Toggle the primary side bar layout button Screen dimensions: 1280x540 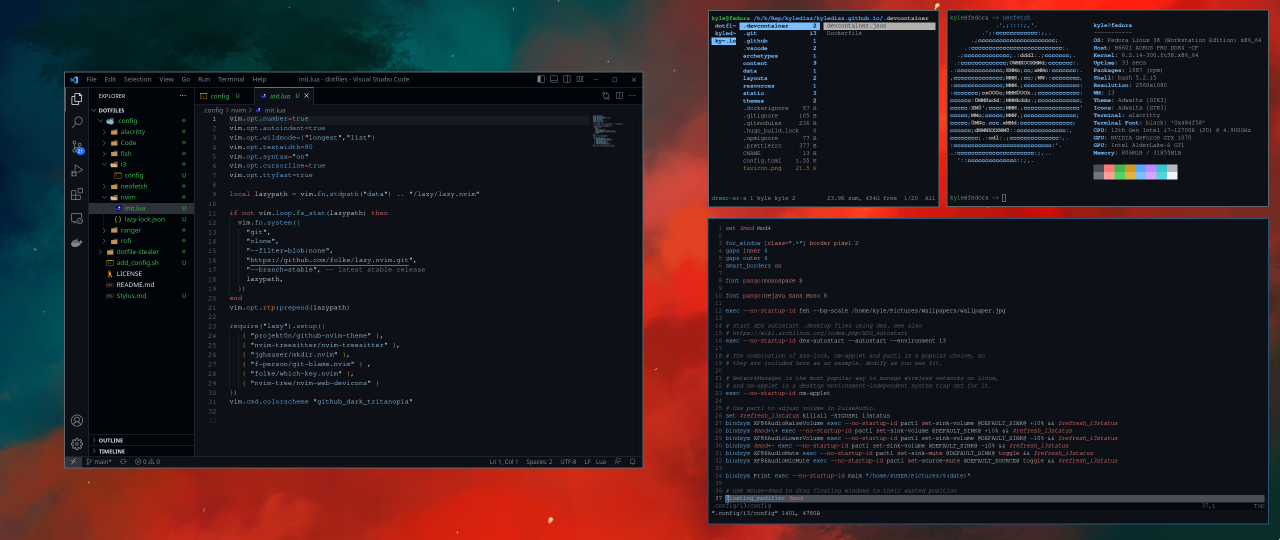541,79
